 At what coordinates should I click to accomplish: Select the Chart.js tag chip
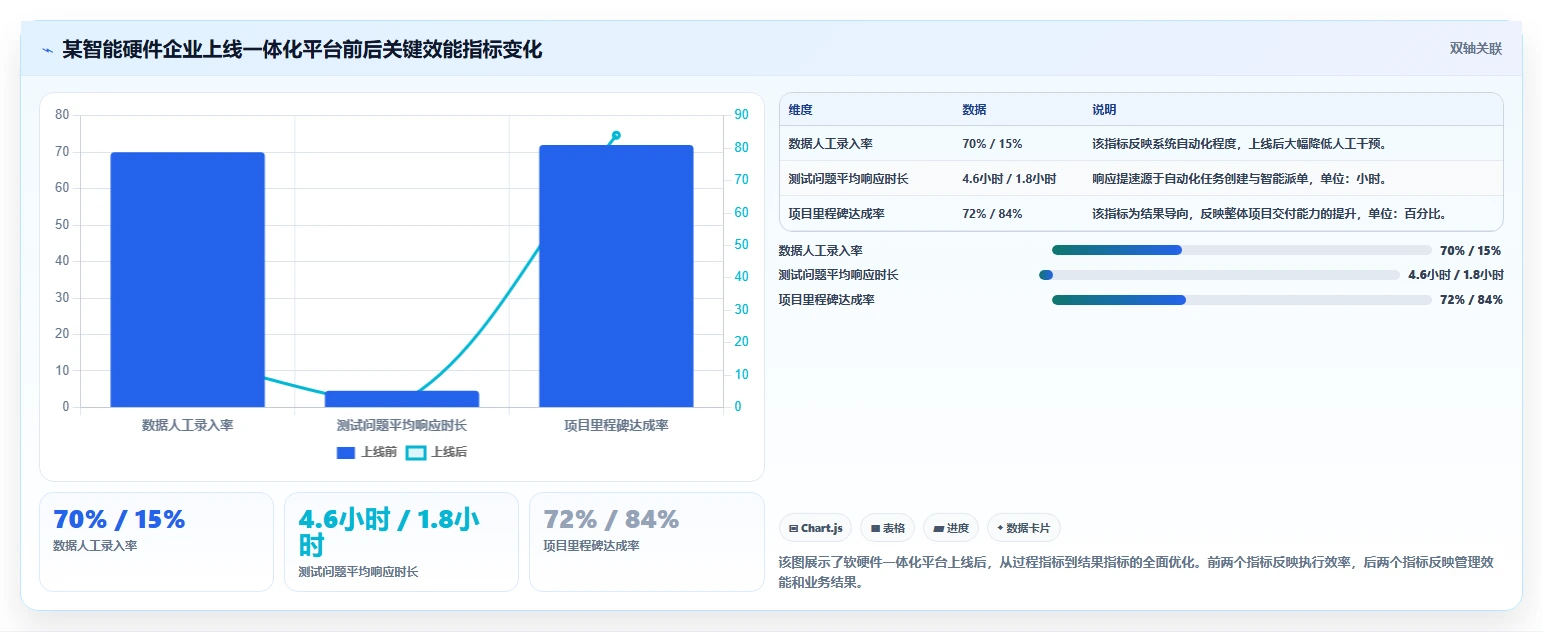[x=815, y=528]
